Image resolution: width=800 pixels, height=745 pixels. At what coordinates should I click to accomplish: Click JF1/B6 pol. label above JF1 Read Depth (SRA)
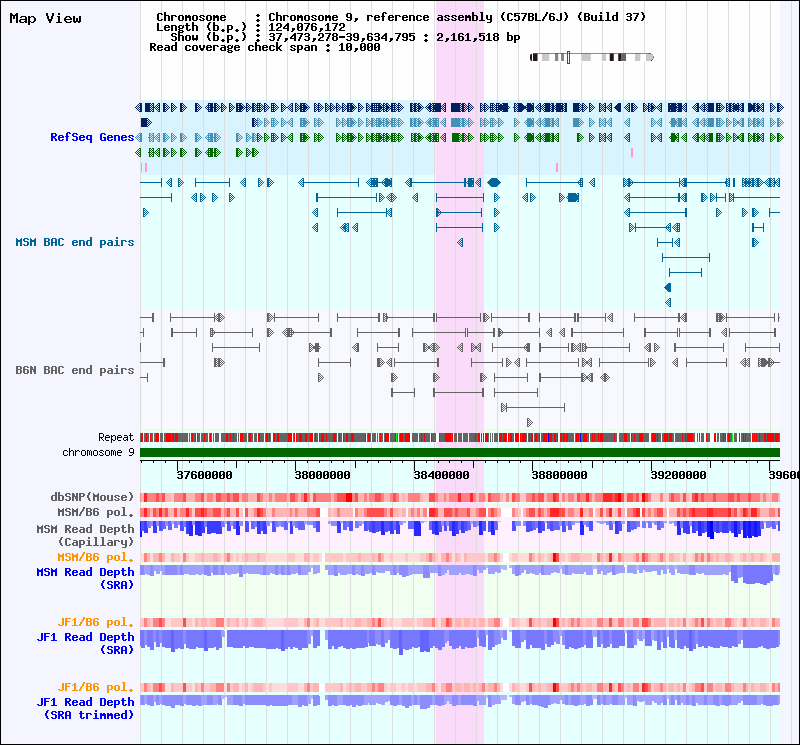[95, 622]
